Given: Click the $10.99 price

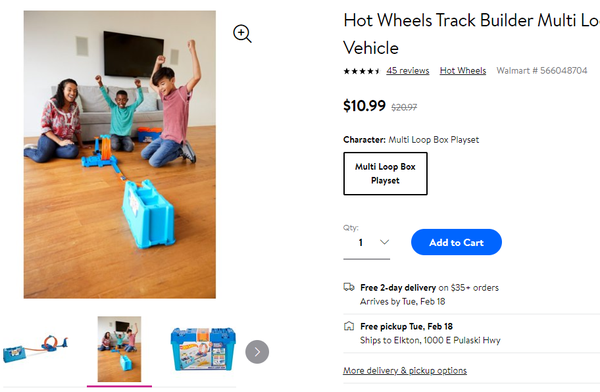Looking at the screenshot, I should pos(364,106).
